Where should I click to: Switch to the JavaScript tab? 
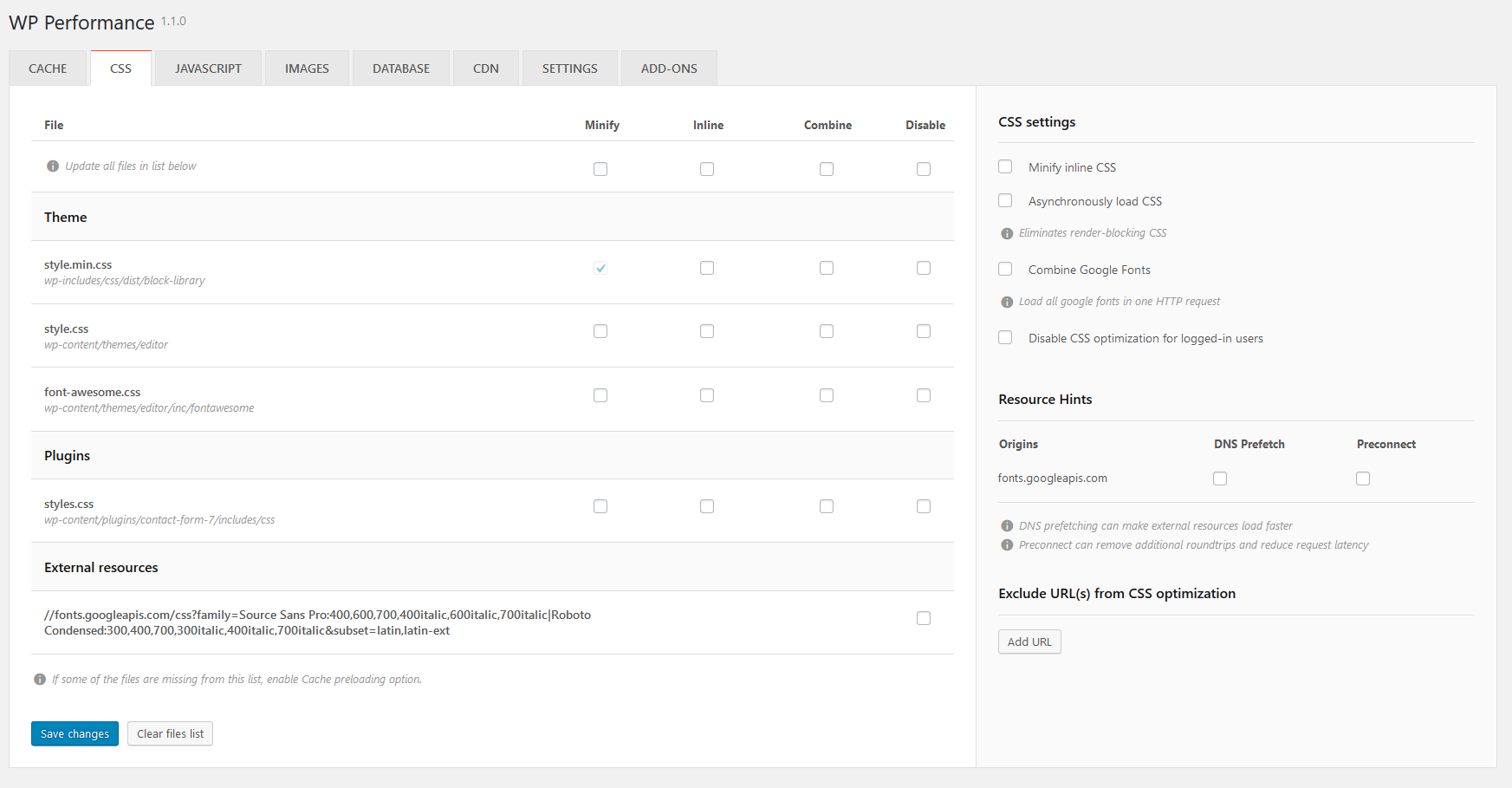point(208,68)
